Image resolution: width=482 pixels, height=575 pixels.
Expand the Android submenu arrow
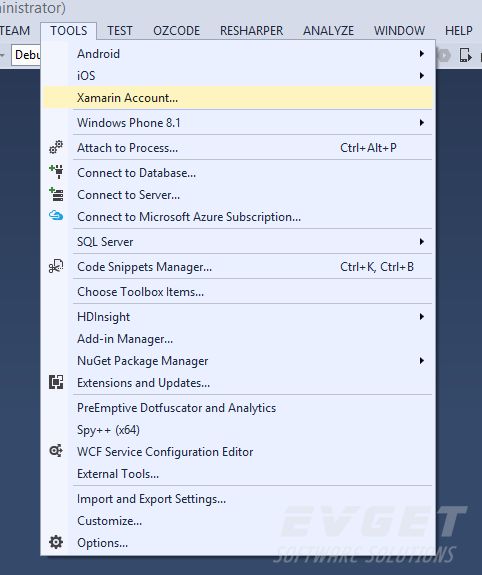coord(422,54)
